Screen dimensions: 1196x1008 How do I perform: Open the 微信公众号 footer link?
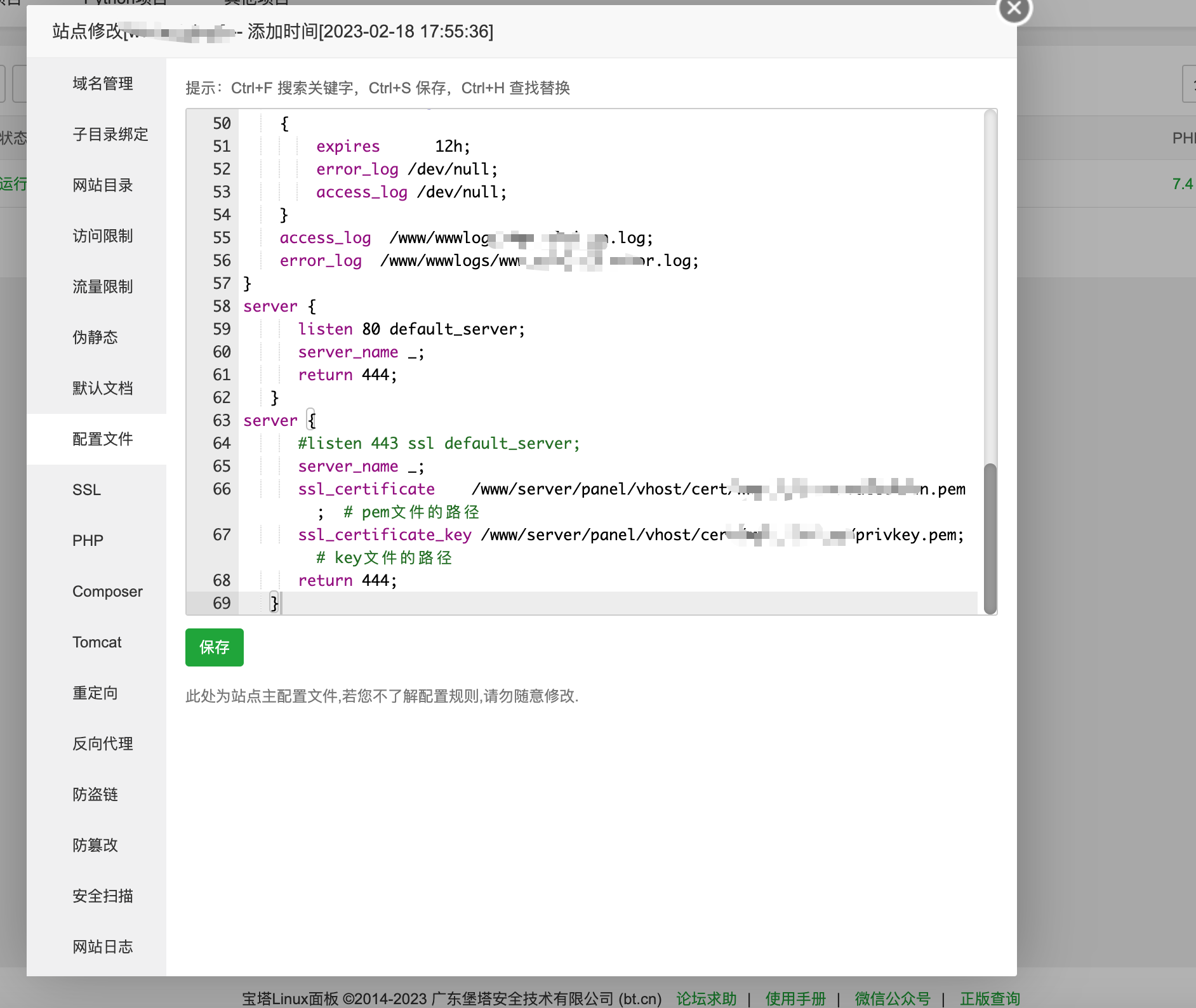pos(893,998)
